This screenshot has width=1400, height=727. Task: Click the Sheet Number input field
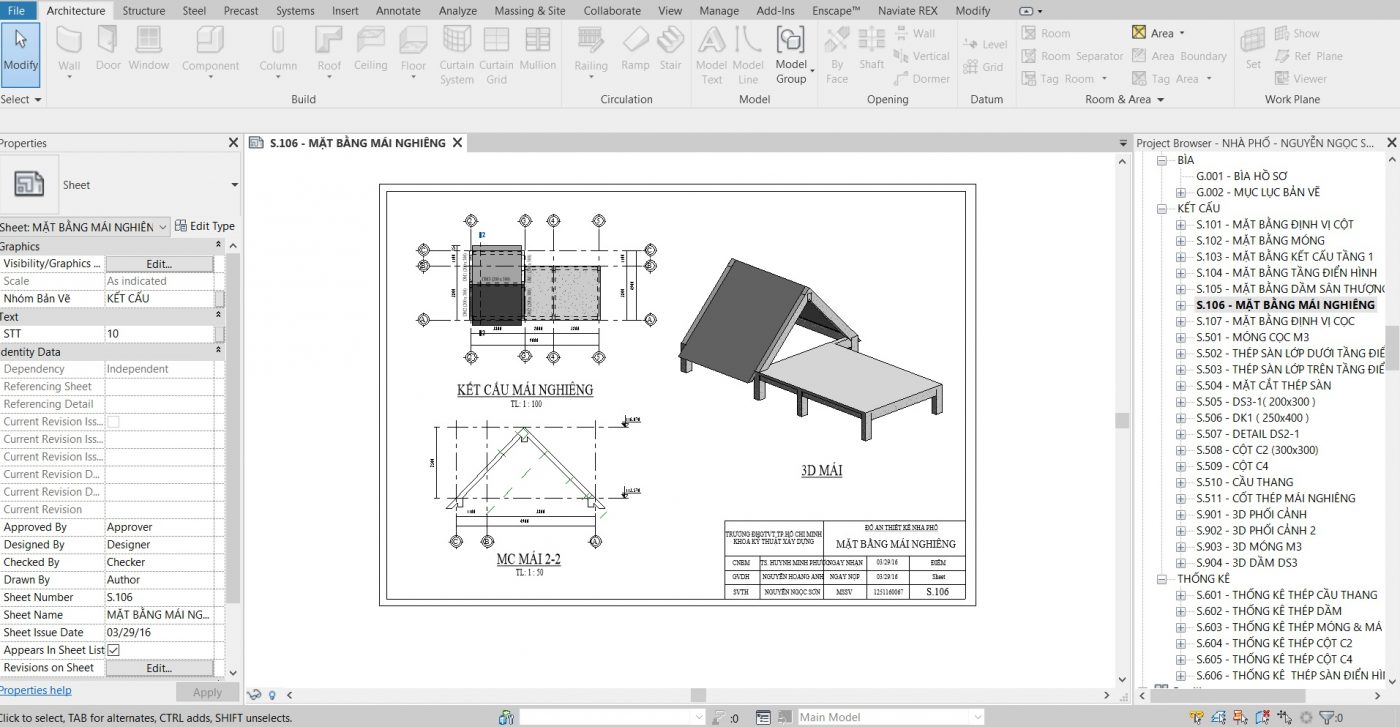pyautogui.click(x=160, y=597)
